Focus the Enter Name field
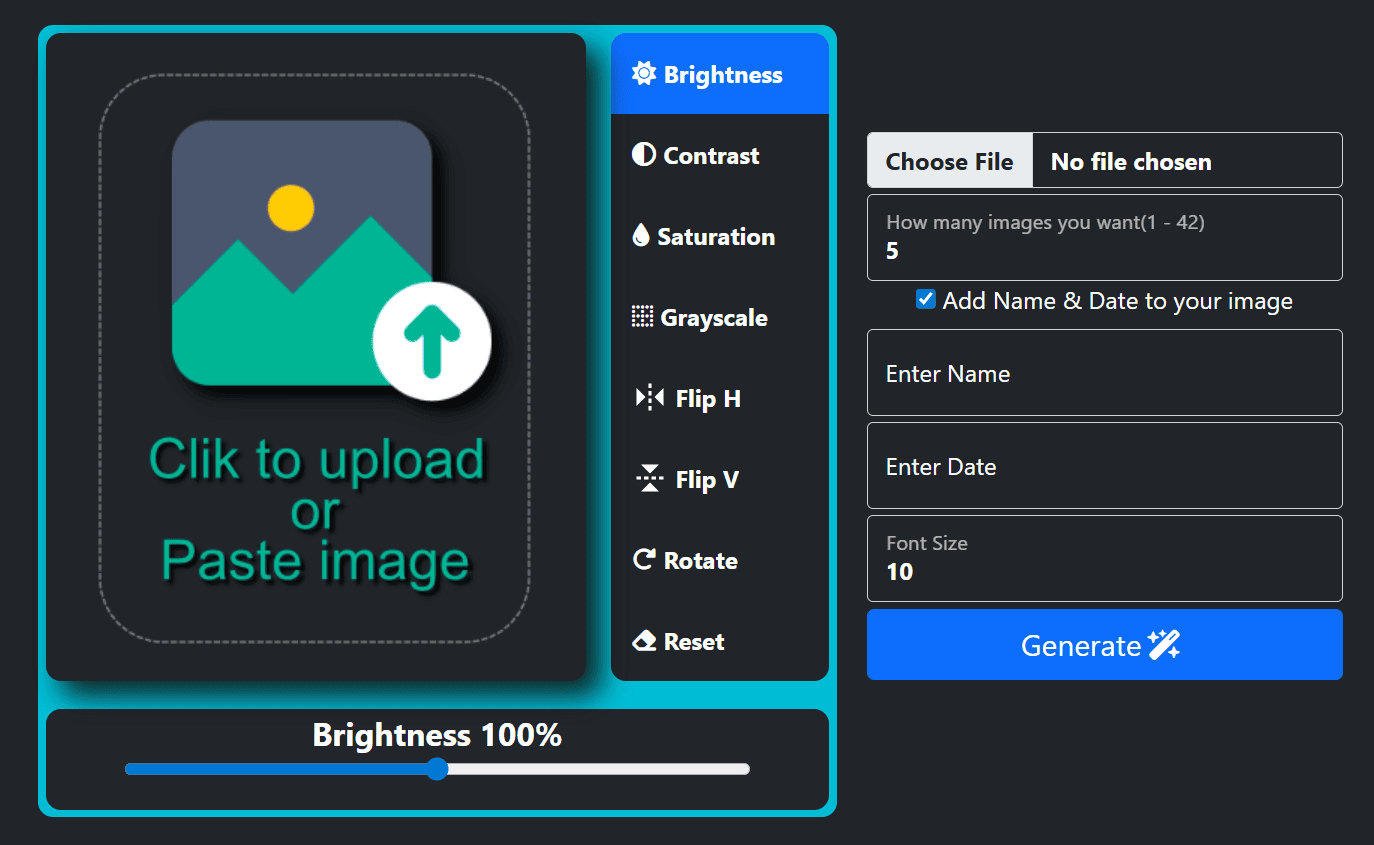Image resolution: width=1374 pixels, height=845 pixels. [1104, 372]
